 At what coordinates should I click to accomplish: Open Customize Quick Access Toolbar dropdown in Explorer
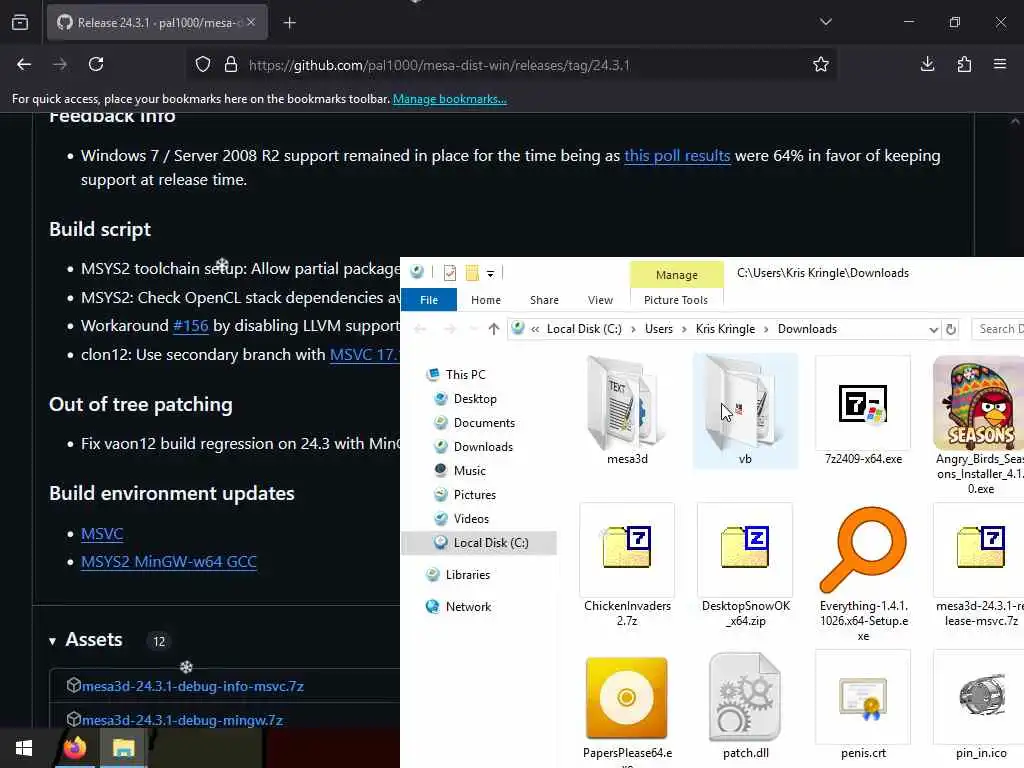[490, 274]
